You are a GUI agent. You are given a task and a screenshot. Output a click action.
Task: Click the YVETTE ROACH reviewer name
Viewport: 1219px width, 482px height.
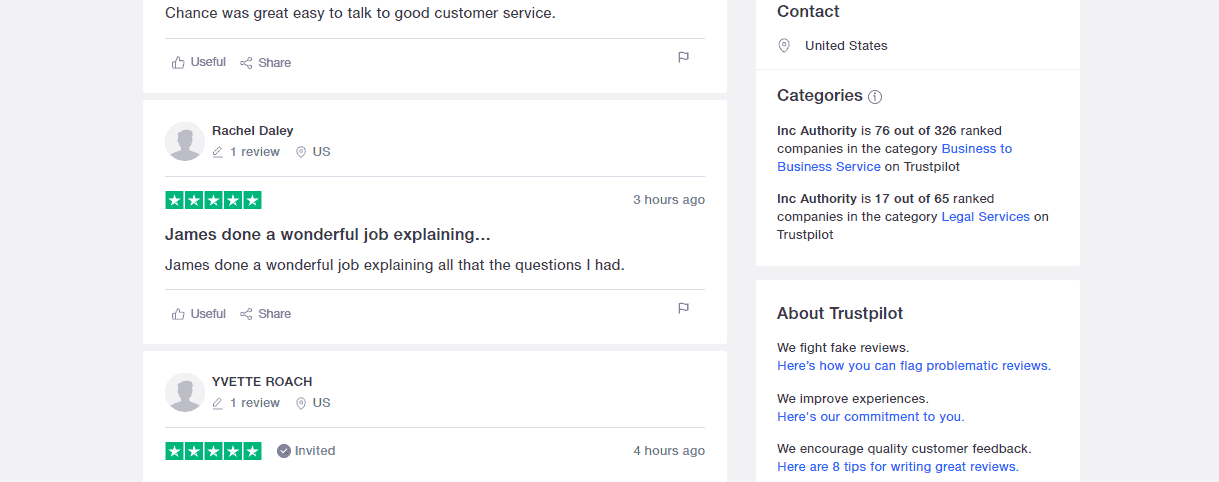(262, 381)
